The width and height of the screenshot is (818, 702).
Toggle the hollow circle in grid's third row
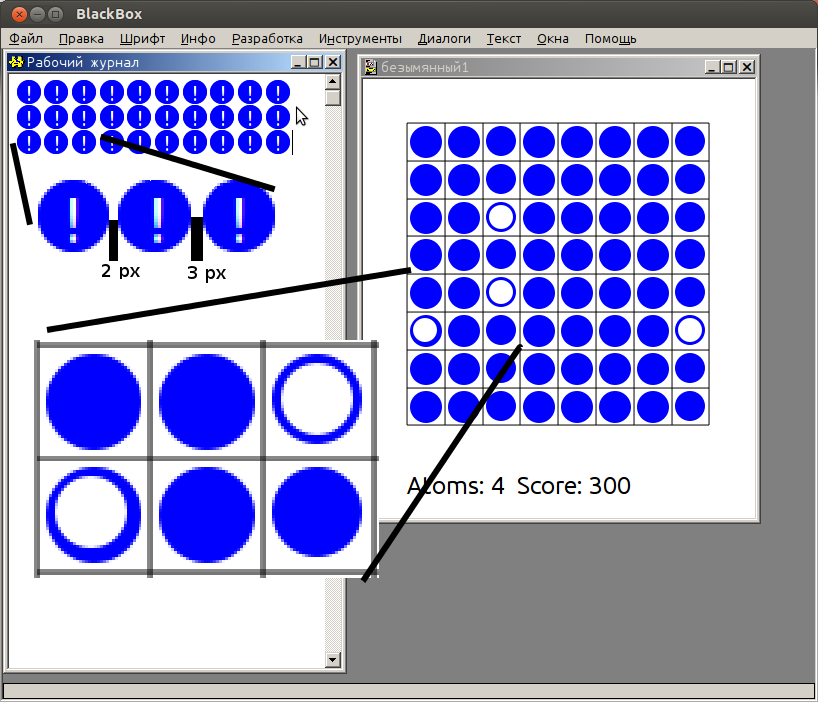coord(501,217)
